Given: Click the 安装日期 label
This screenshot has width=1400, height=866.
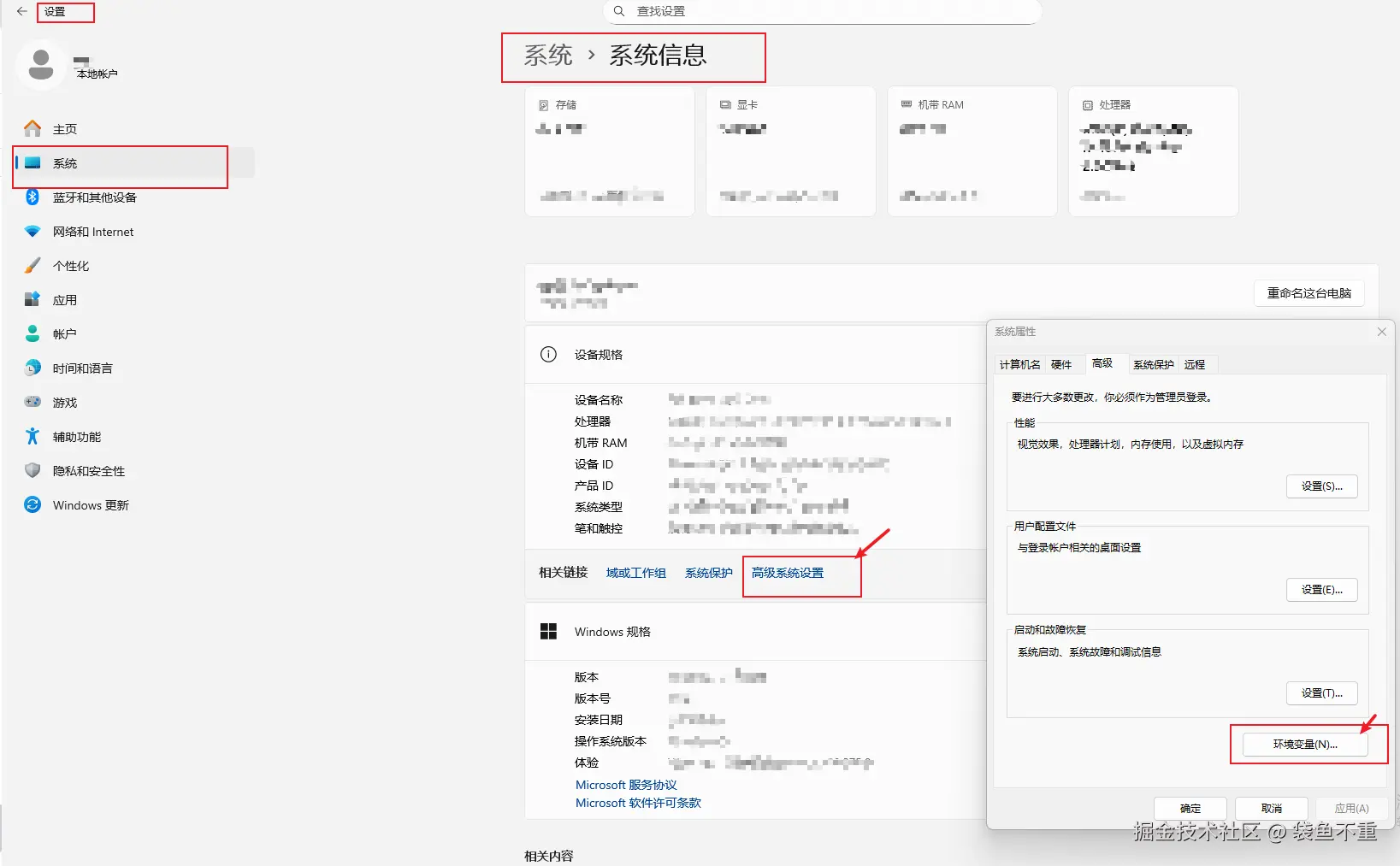Looking at the screenshot, I should (599, 720).
